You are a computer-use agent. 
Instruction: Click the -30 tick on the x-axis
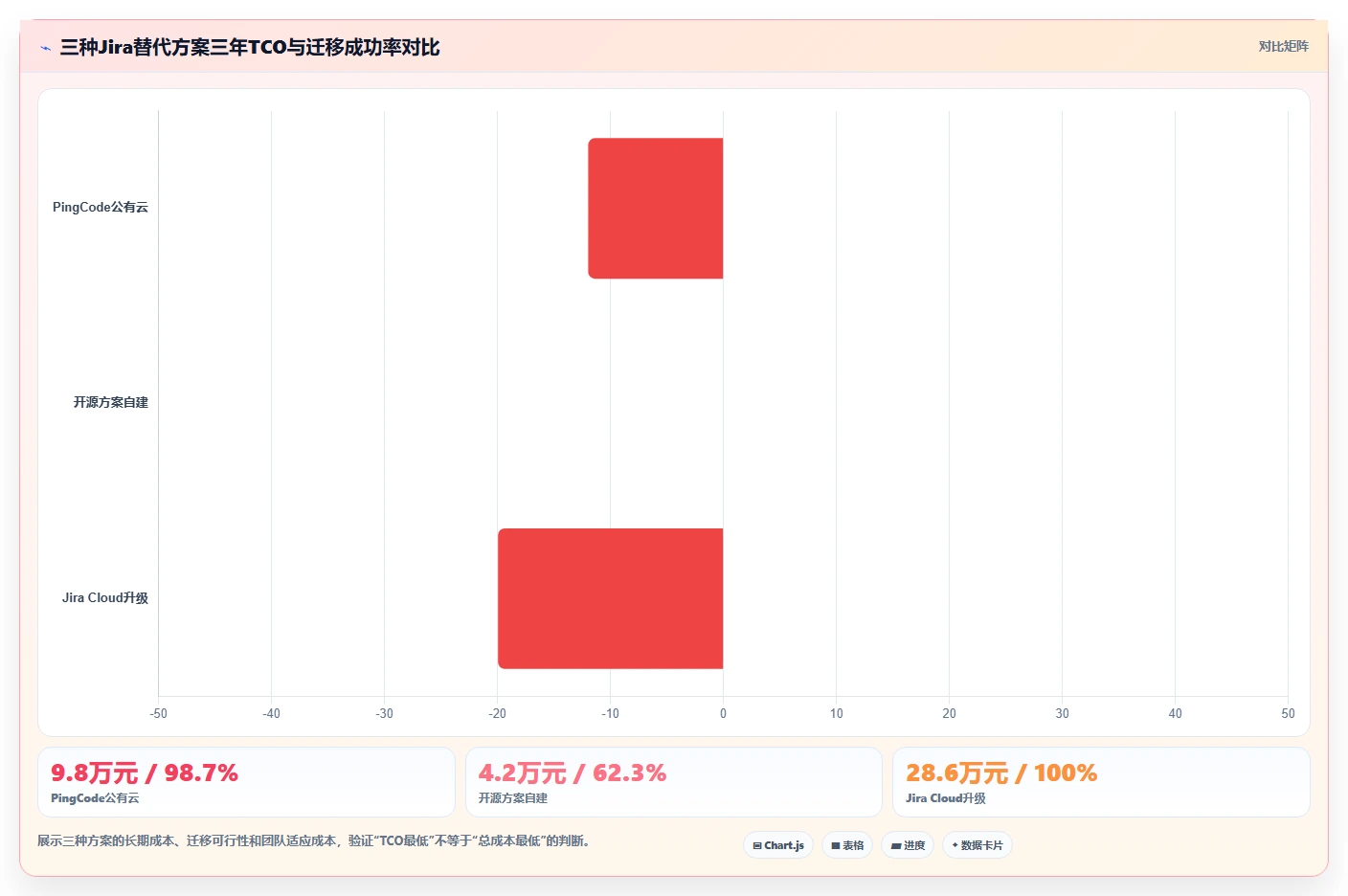tap(385, 714)
